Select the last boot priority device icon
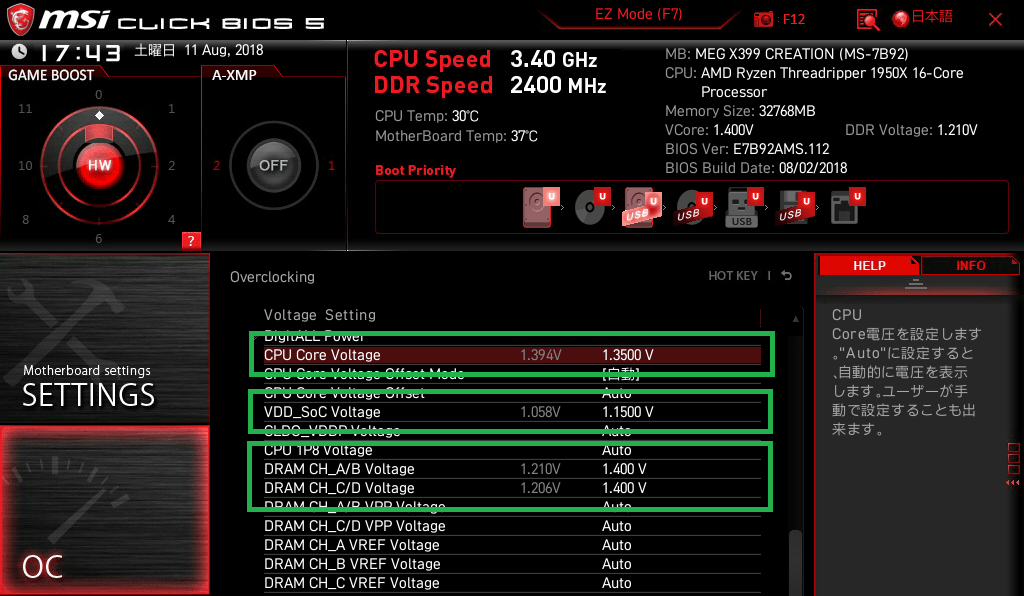Image resolution: width=1024 pixels, height=596 pixels. (x=848, y=207)
